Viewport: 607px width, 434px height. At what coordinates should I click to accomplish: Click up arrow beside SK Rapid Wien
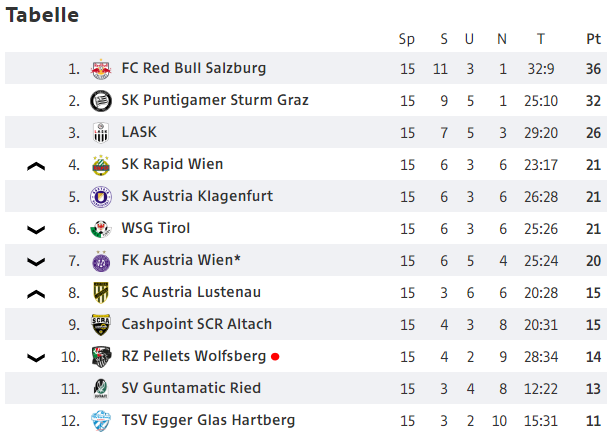tap(36, 166)
